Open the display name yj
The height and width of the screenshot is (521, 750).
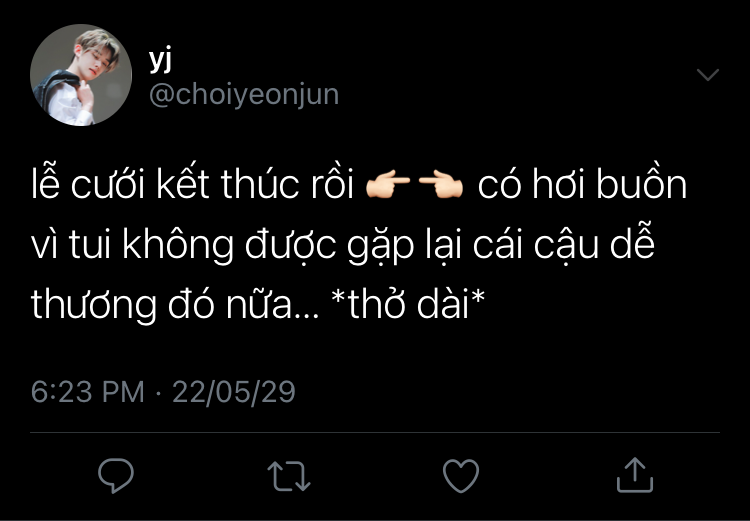point(160,60)
